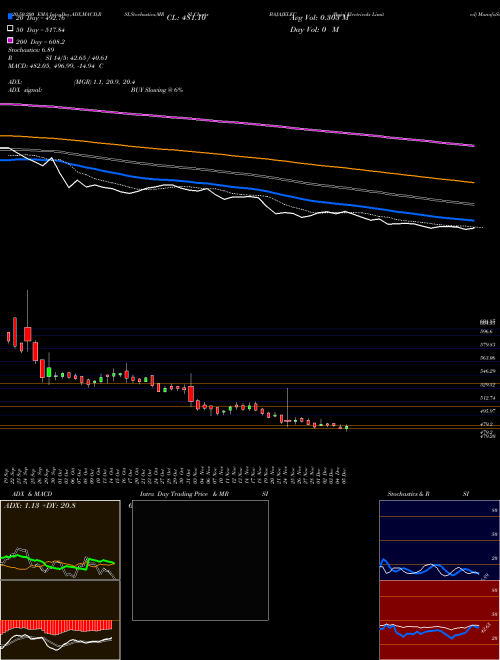The image size is (500, 660).
Task: Click the 'Day Vol: 0 M' label
Action: [314, 30]
